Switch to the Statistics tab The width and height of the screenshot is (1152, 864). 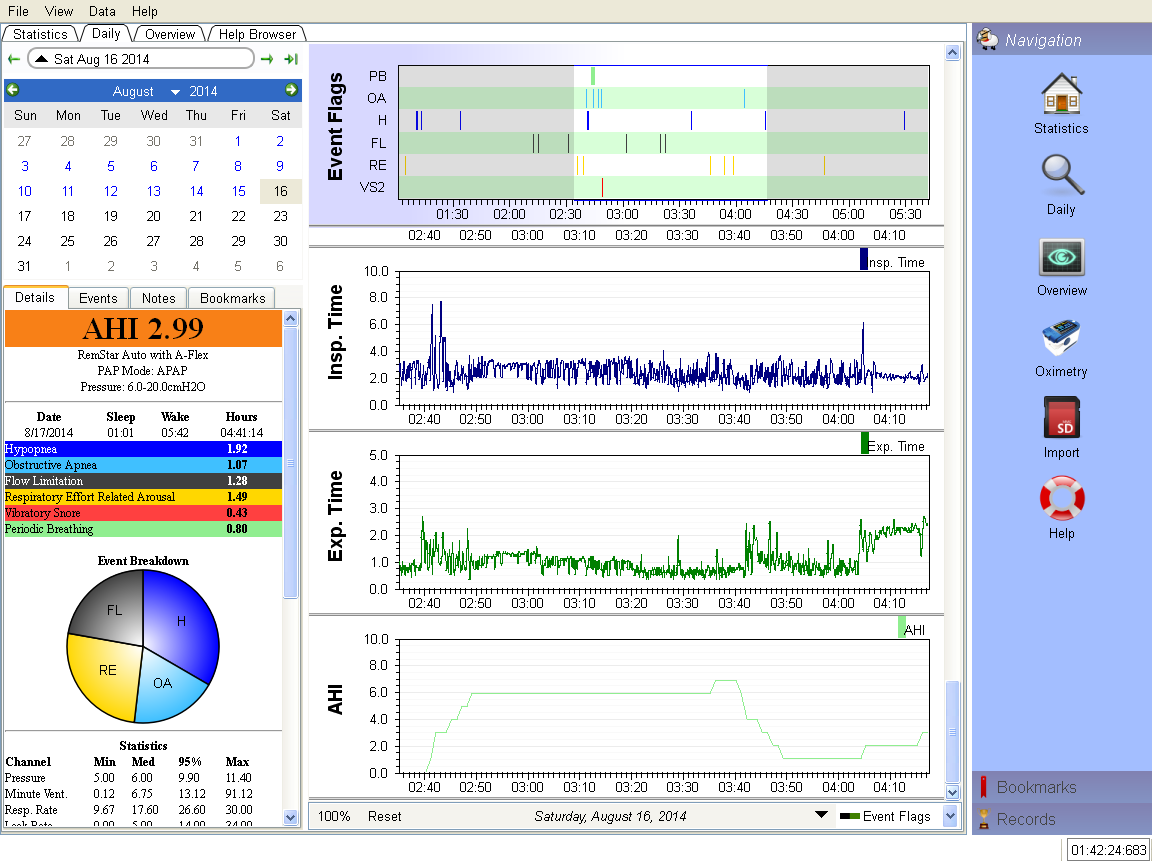40,34
